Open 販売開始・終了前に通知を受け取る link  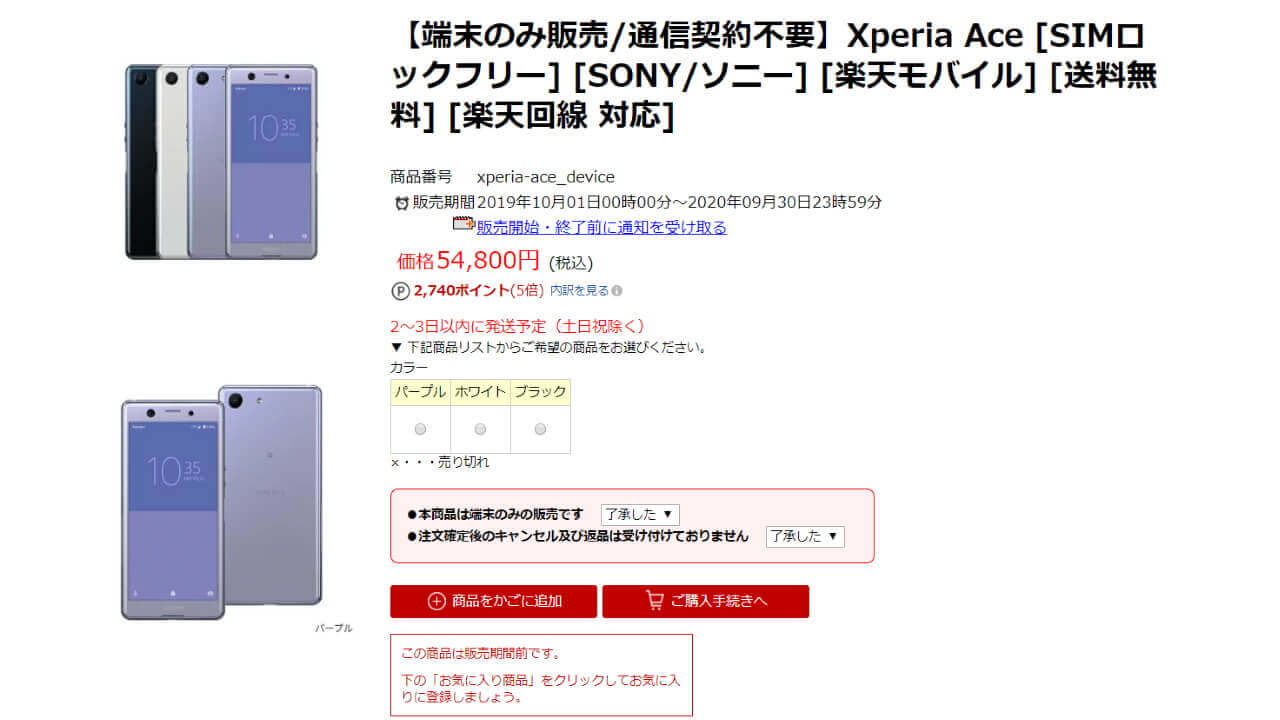(602, 227)
